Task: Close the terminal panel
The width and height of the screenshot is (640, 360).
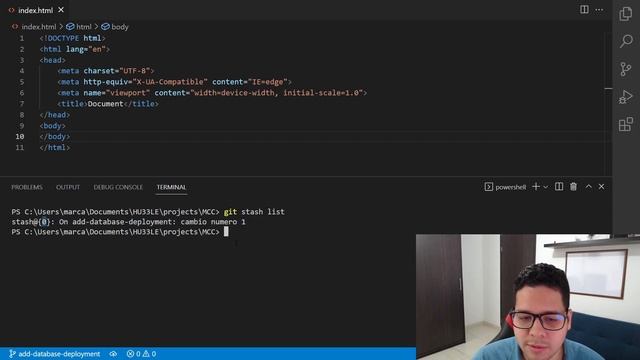Action: point(601,187)
